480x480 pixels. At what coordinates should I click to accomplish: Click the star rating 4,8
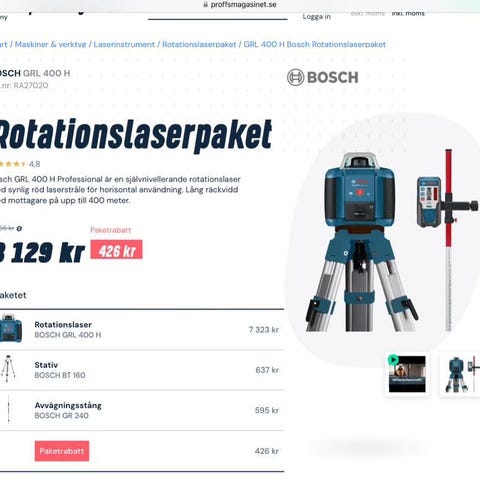coord(20,164)
